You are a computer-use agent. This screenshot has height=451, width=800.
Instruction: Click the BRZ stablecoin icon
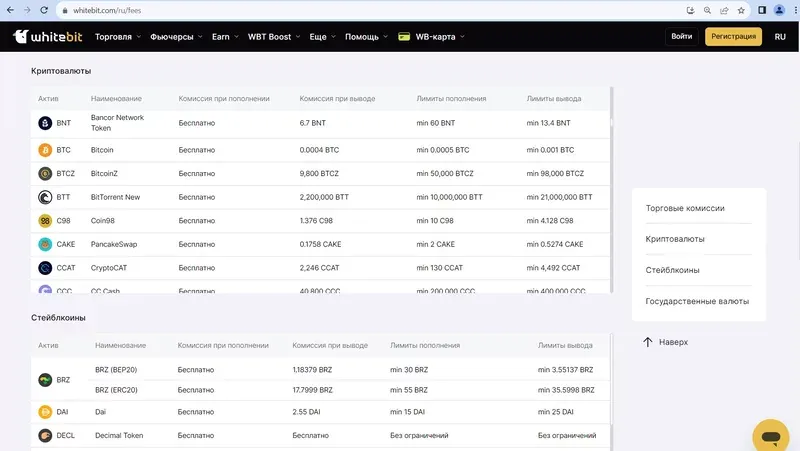click(45, 380)
